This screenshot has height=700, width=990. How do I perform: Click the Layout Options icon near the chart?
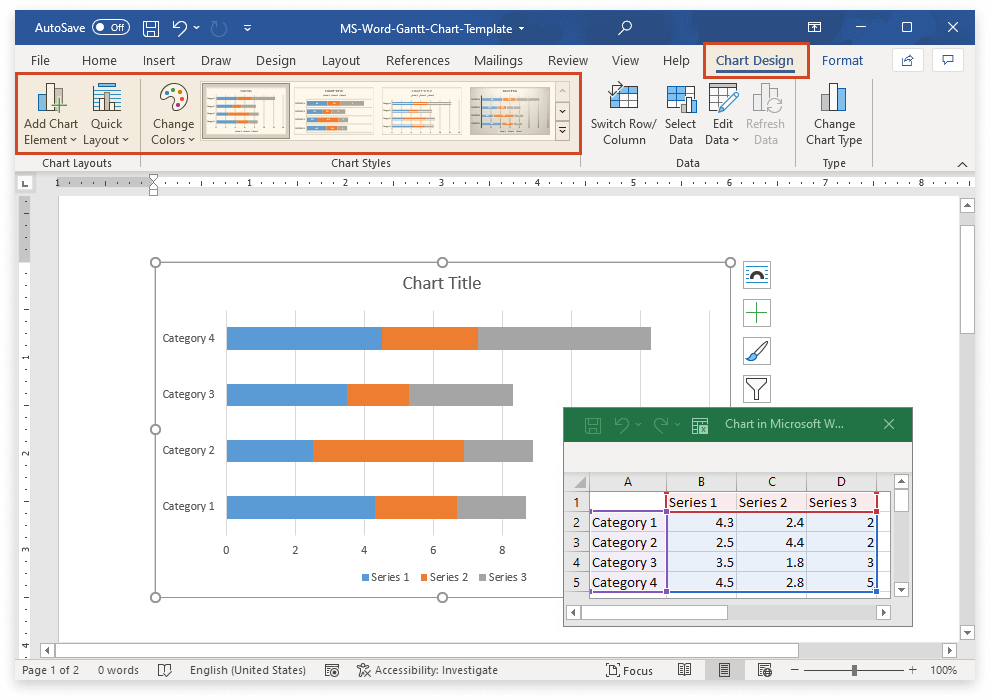coord(757,275)
